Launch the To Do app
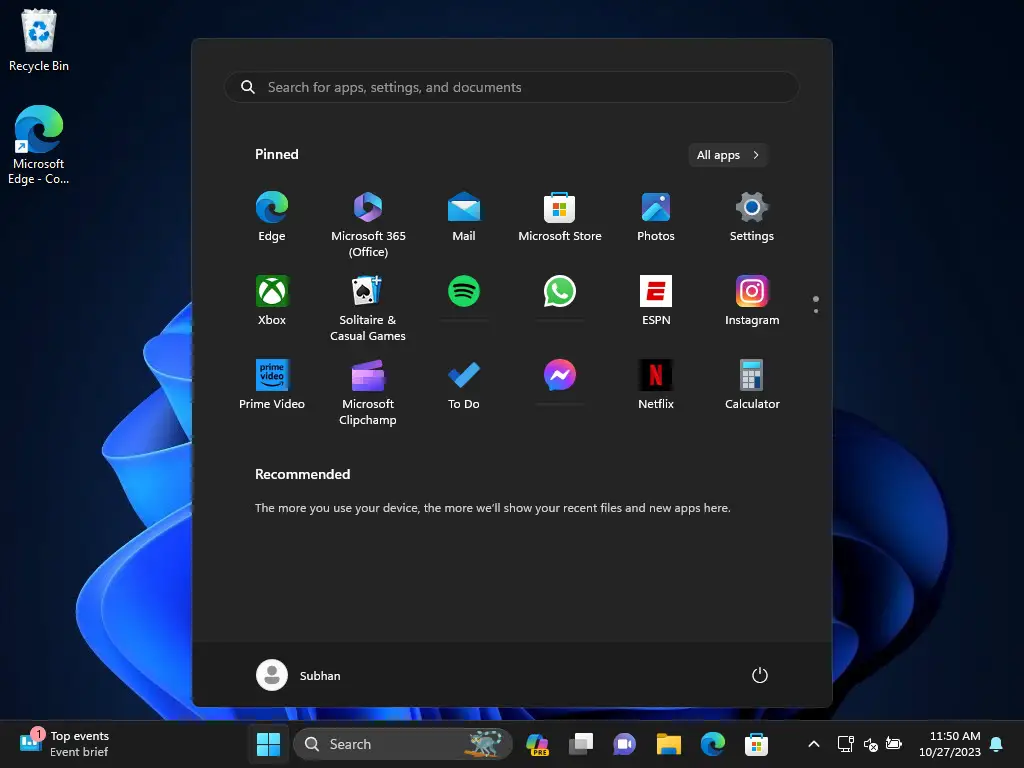1024x768 pixels. (464, 385)
